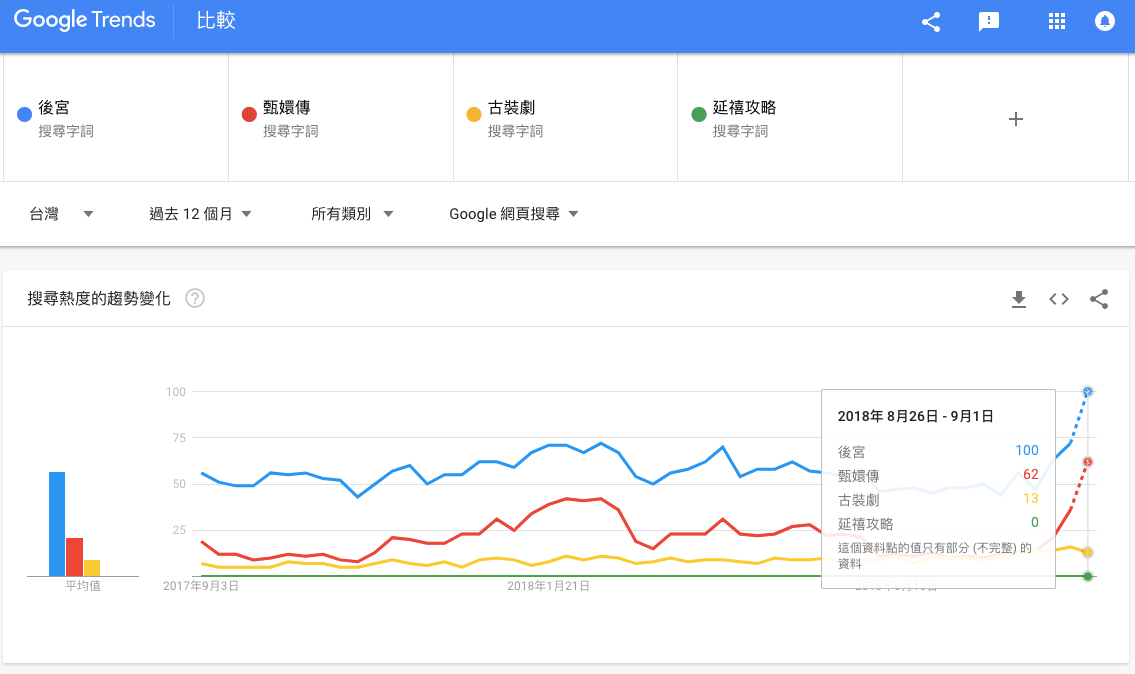The width and height of the screenshot is (1135, 674).
Task: Toggle the 古裝劇 series via its yellow dot
Action: [x=473, y=113]
